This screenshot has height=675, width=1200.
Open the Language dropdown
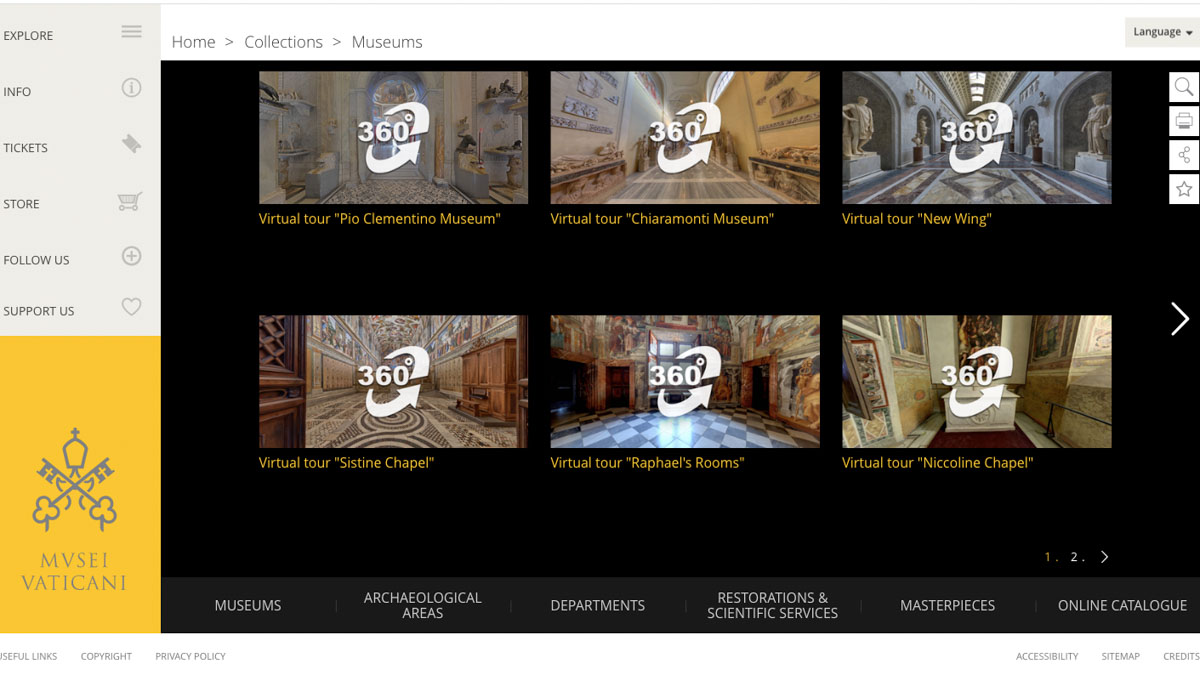pos(1162,32)
